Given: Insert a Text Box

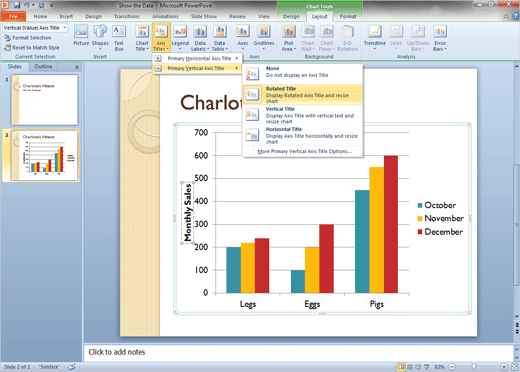Looking at the screenshot, I should click(x=119, y=37).
